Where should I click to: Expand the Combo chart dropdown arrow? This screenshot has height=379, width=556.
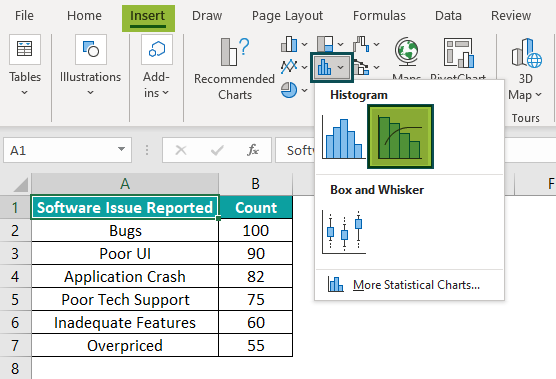click(x=377, y=67)
